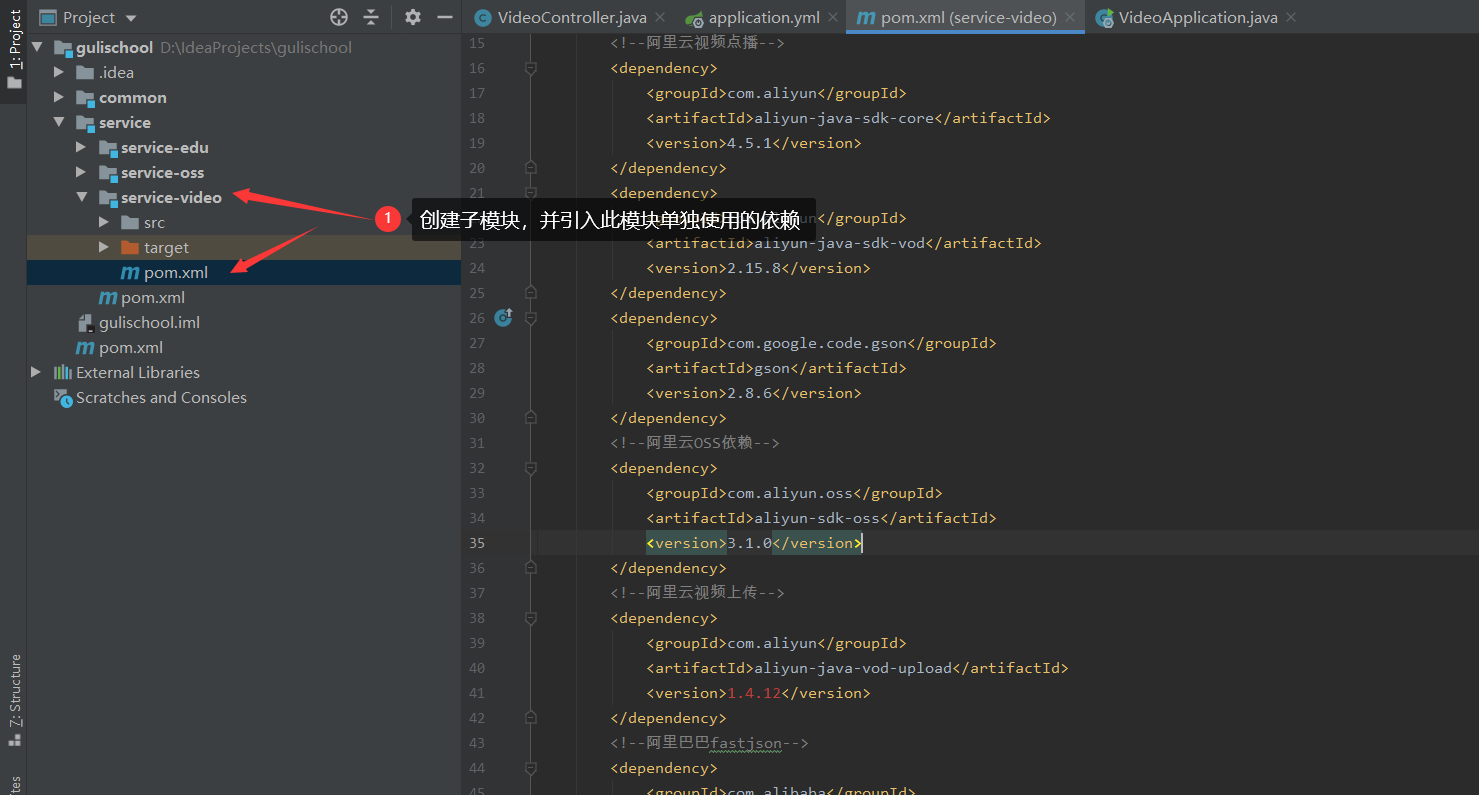Expand the src folder
The height and width of the screenshot is (795, 1479).
104,222
